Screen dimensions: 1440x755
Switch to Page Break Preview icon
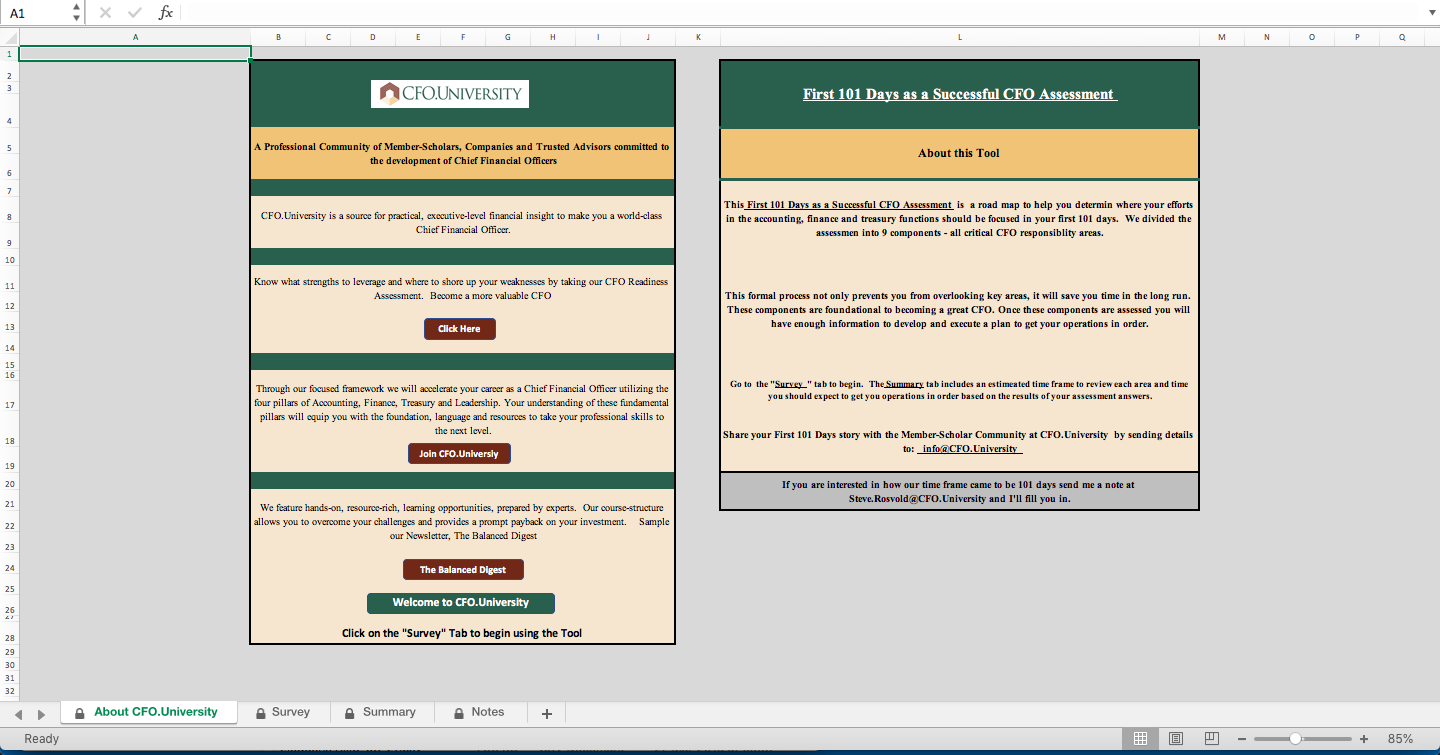coord(1211,739)
